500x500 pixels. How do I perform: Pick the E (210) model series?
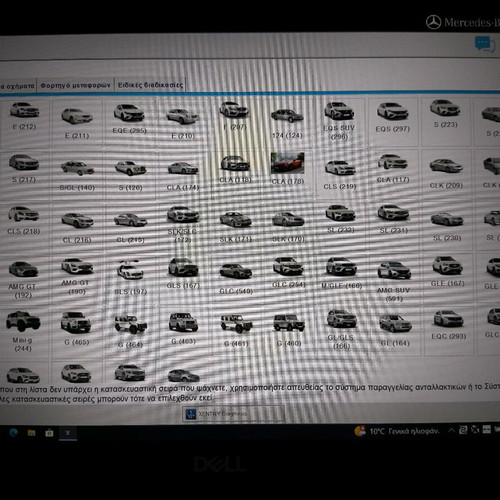(x=183, y=123)
